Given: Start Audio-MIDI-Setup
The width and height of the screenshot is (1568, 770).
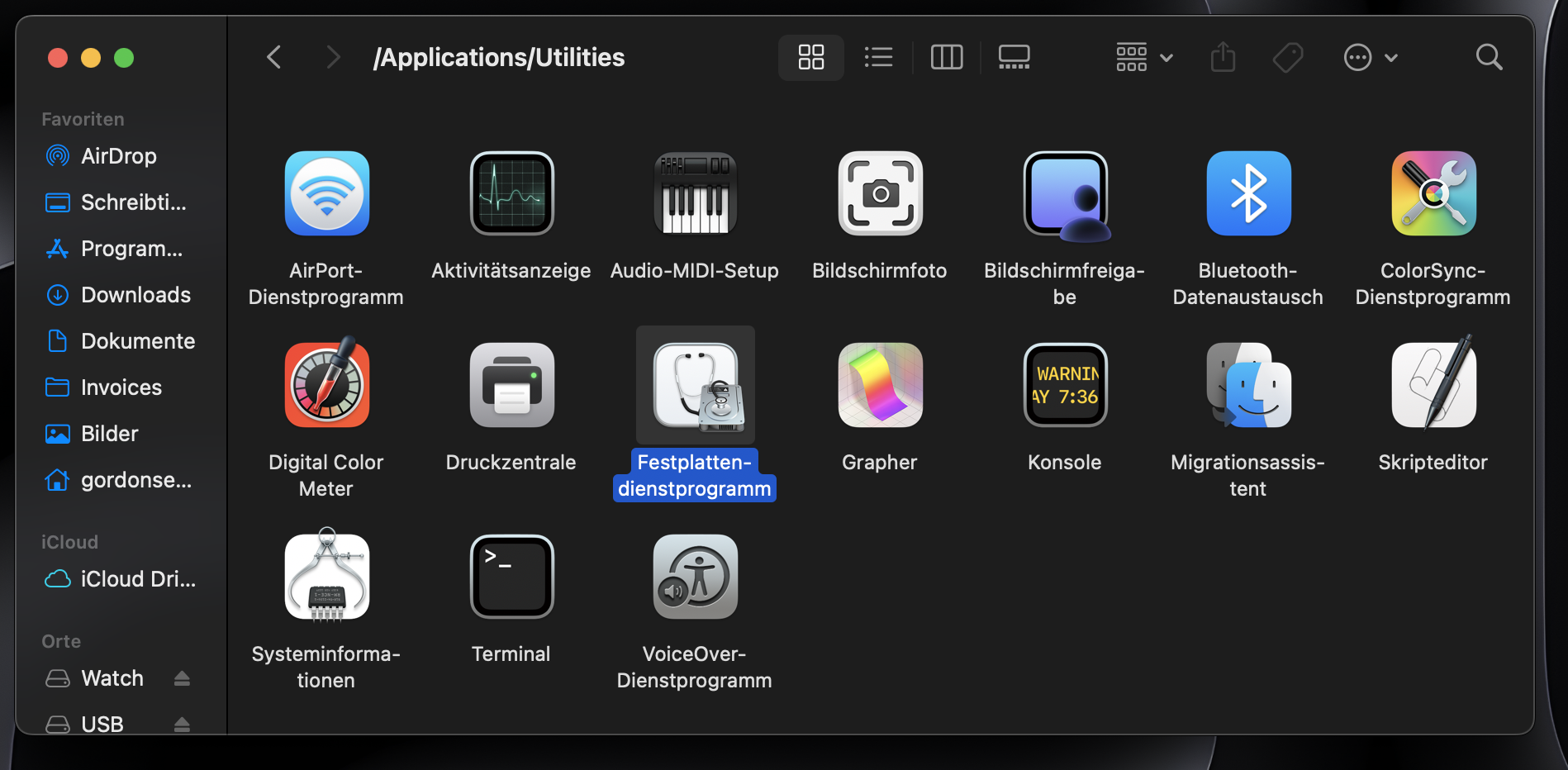Looking at the screenshot, I should pyautogui.click(x=695, y=193).
